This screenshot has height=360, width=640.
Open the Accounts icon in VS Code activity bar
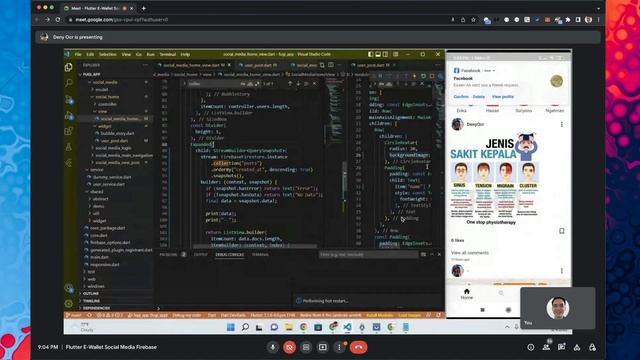pyautogui.click(x=69, y=288)
